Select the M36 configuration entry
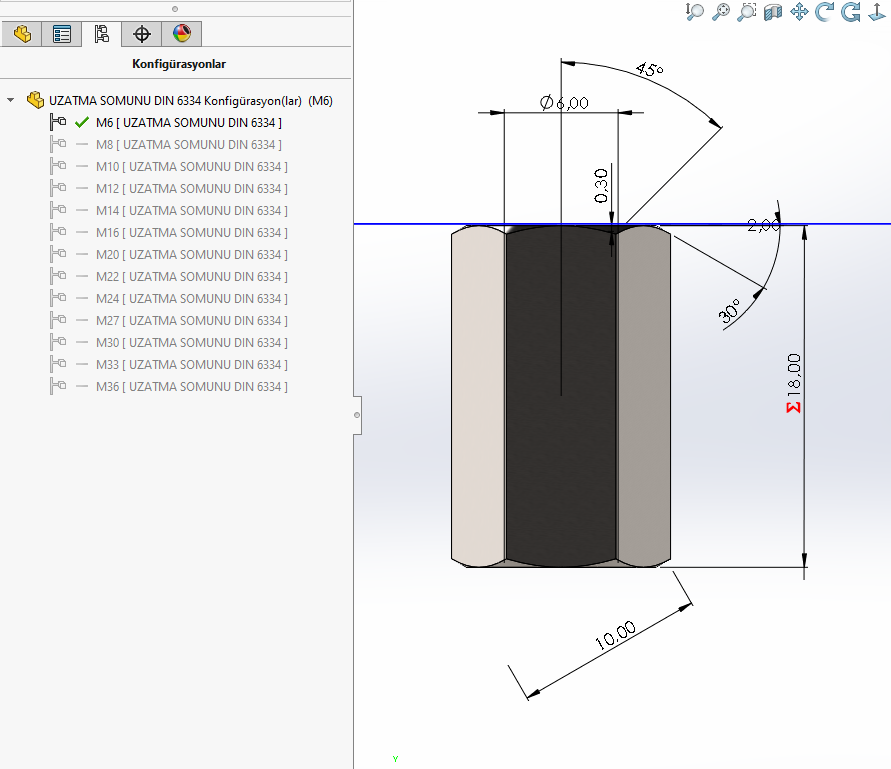891x769 pixels. (191, 387)
